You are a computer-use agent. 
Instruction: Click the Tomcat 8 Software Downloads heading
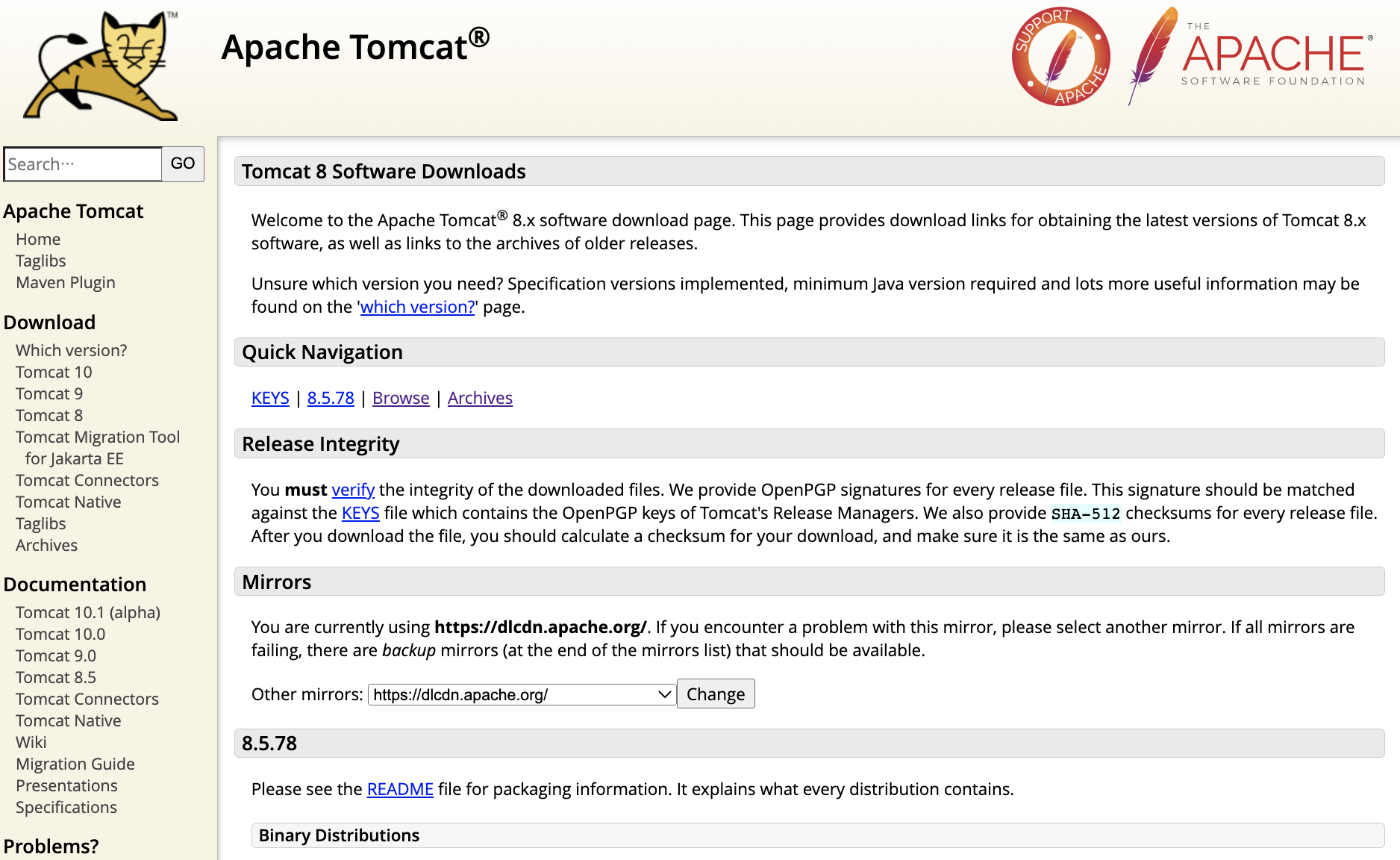(x=384, y=172)
